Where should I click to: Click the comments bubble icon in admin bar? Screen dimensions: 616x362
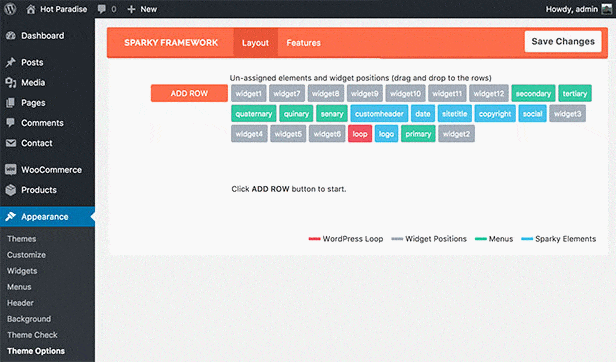coord(102,9)
